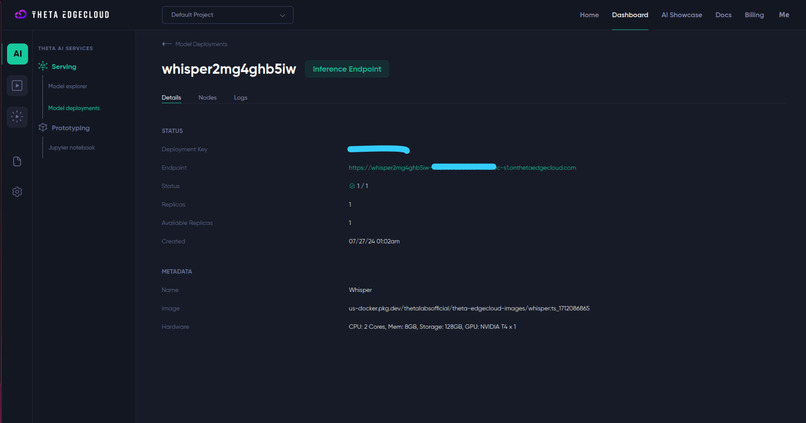Viewport: 806px width, 423px height.
Task: Click the Available Replicas label
Action: point(187,223)
